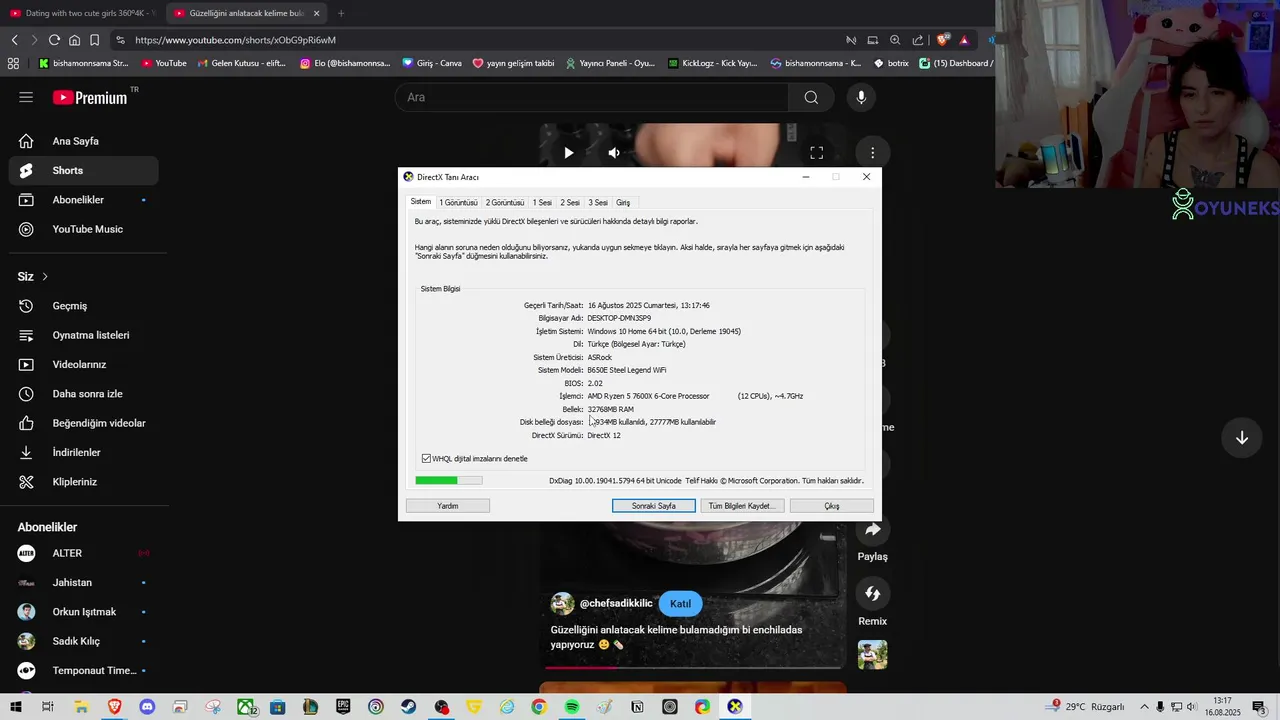Start voice search with microphone icon
The height and width of the screenshot is (720, 1280).
coord(861,97)
